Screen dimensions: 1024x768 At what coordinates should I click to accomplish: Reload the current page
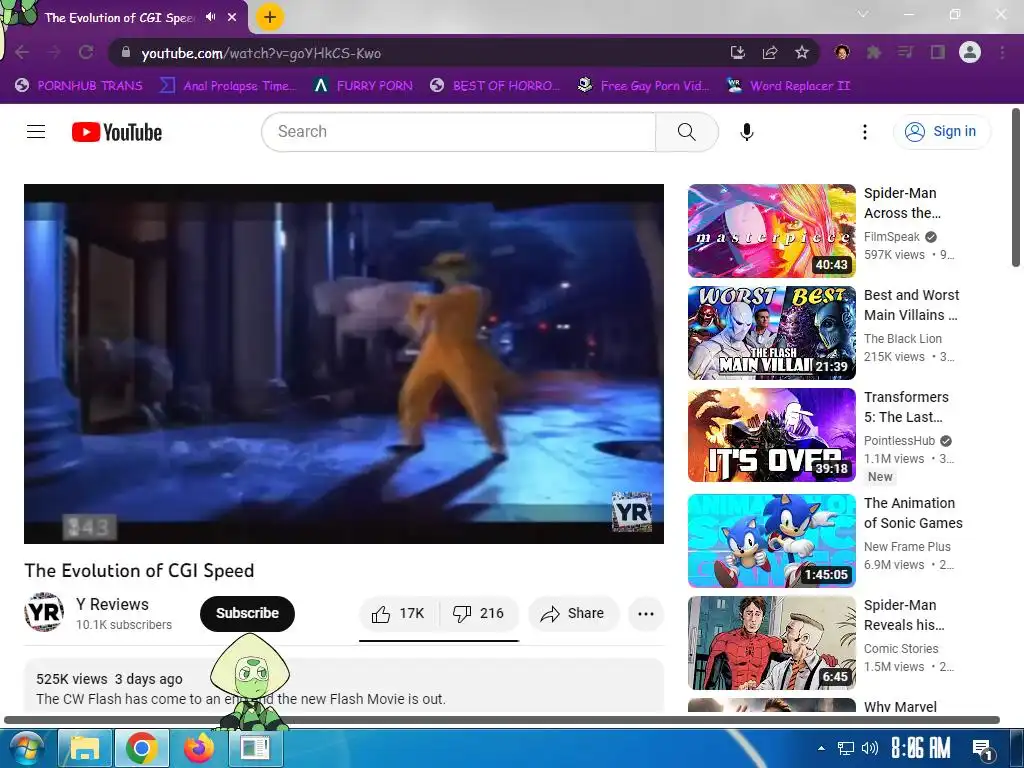86,52
